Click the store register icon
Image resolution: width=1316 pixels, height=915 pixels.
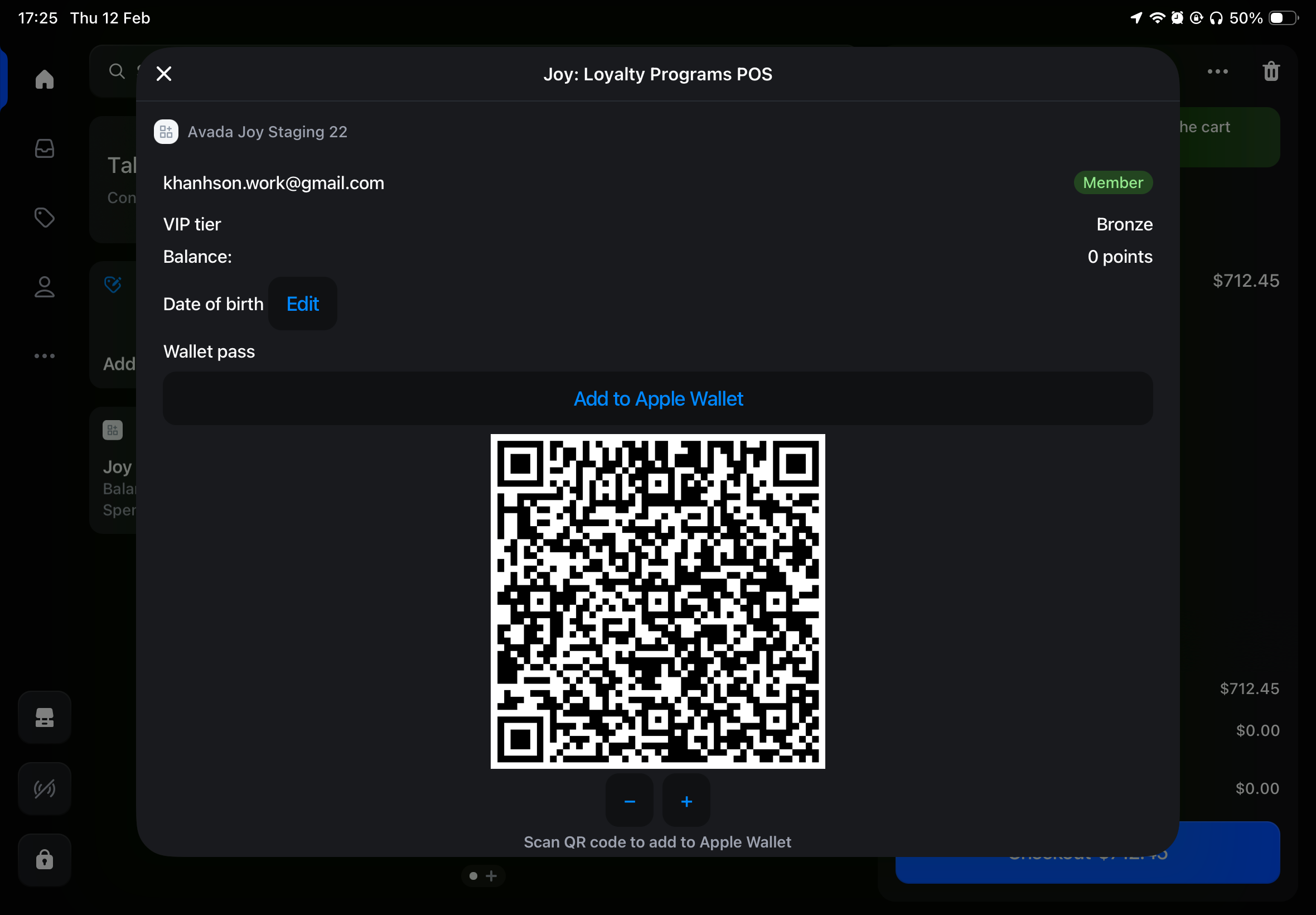[x=44, y=717]
